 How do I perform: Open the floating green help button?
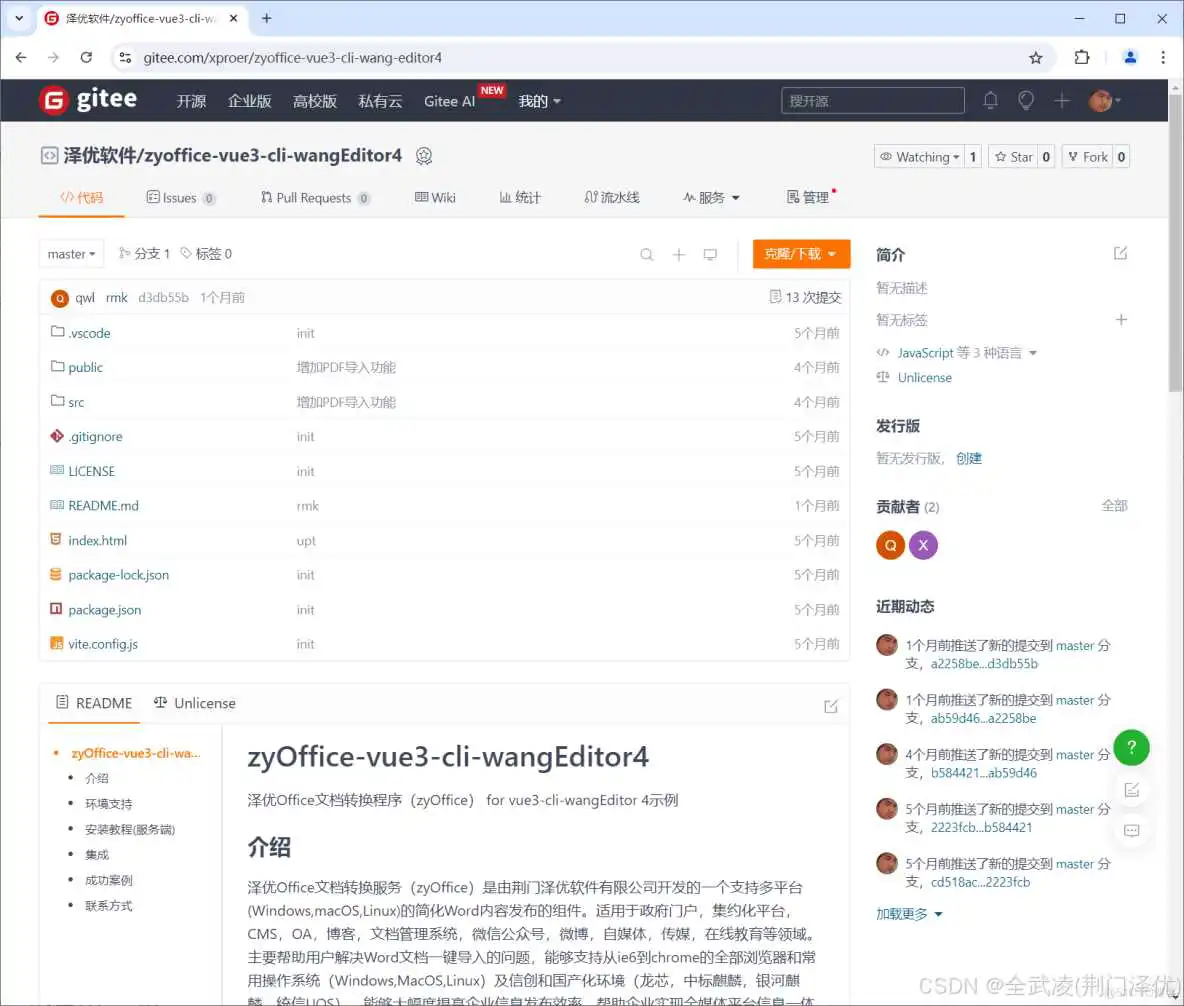click(x=1131, y=747)
